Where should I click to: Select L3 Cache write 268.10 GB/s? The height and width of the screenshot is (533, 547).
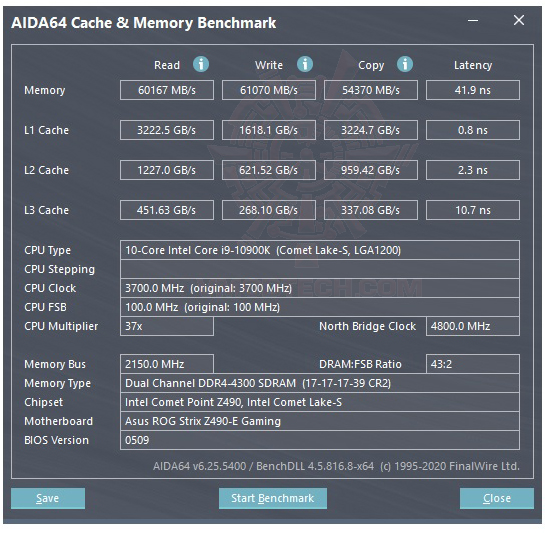click(269, 210)
